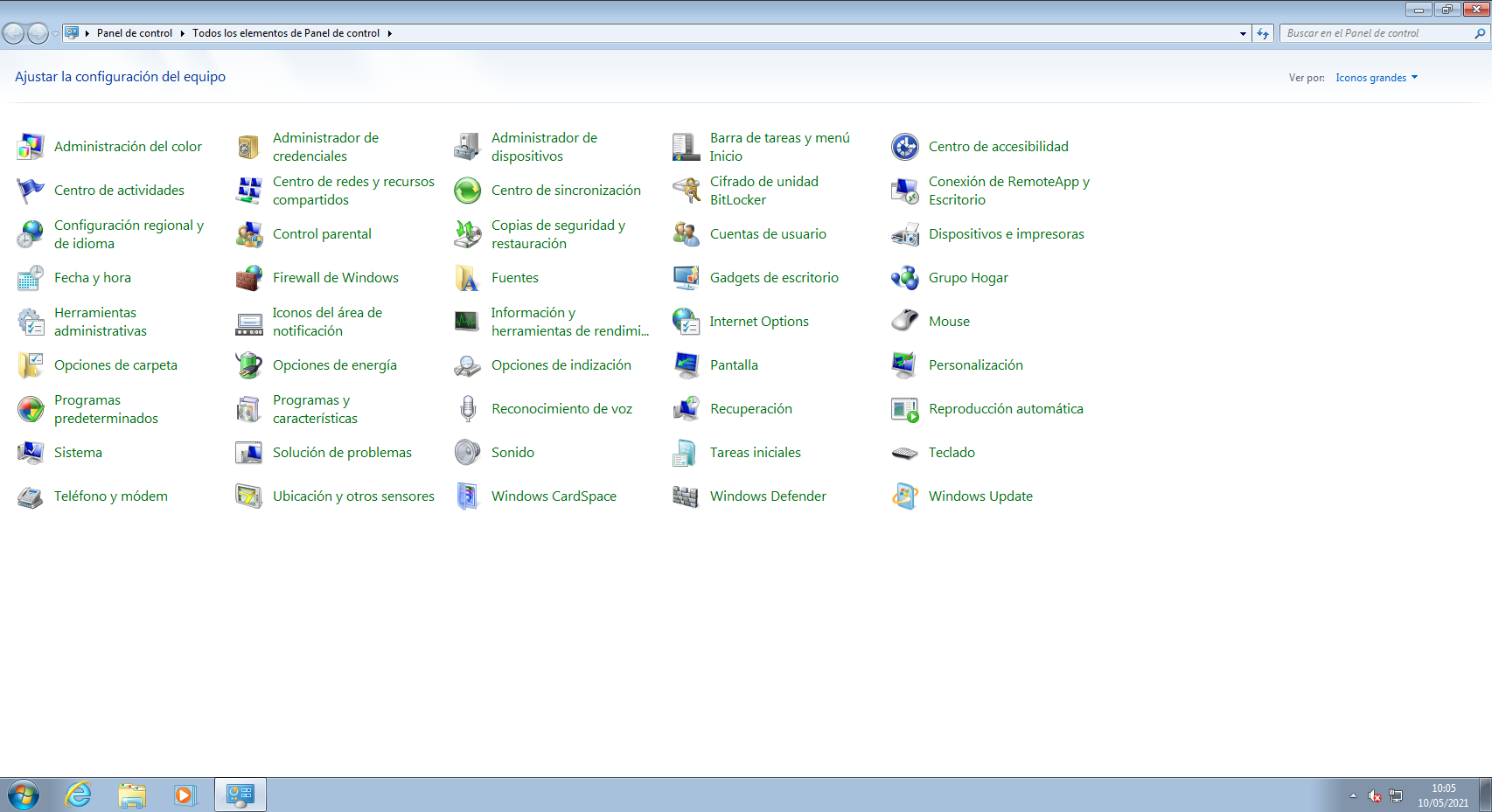Click the Windows Start button
Viewport: 1492px width, 812px height.
[24, 795]
